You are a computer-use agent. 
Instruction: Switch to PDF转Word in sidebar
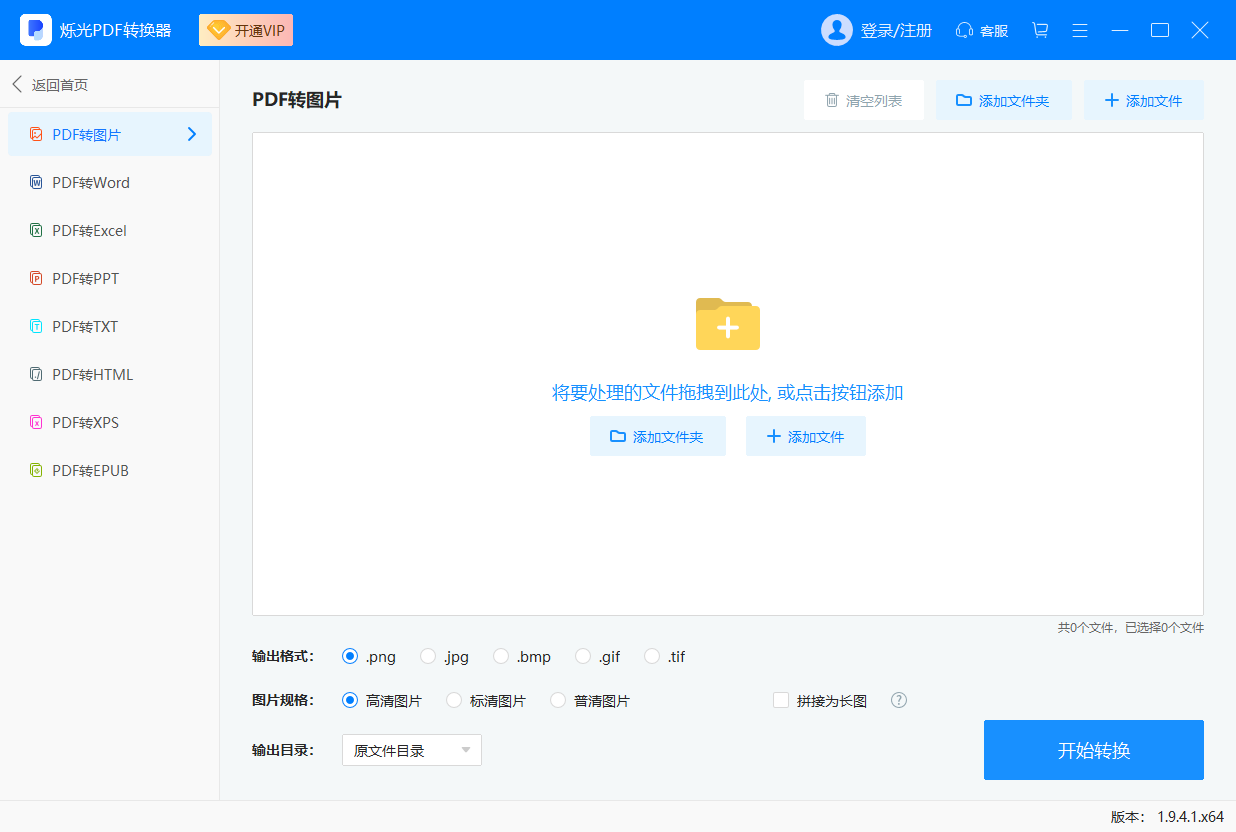click(x=90, y=182)
